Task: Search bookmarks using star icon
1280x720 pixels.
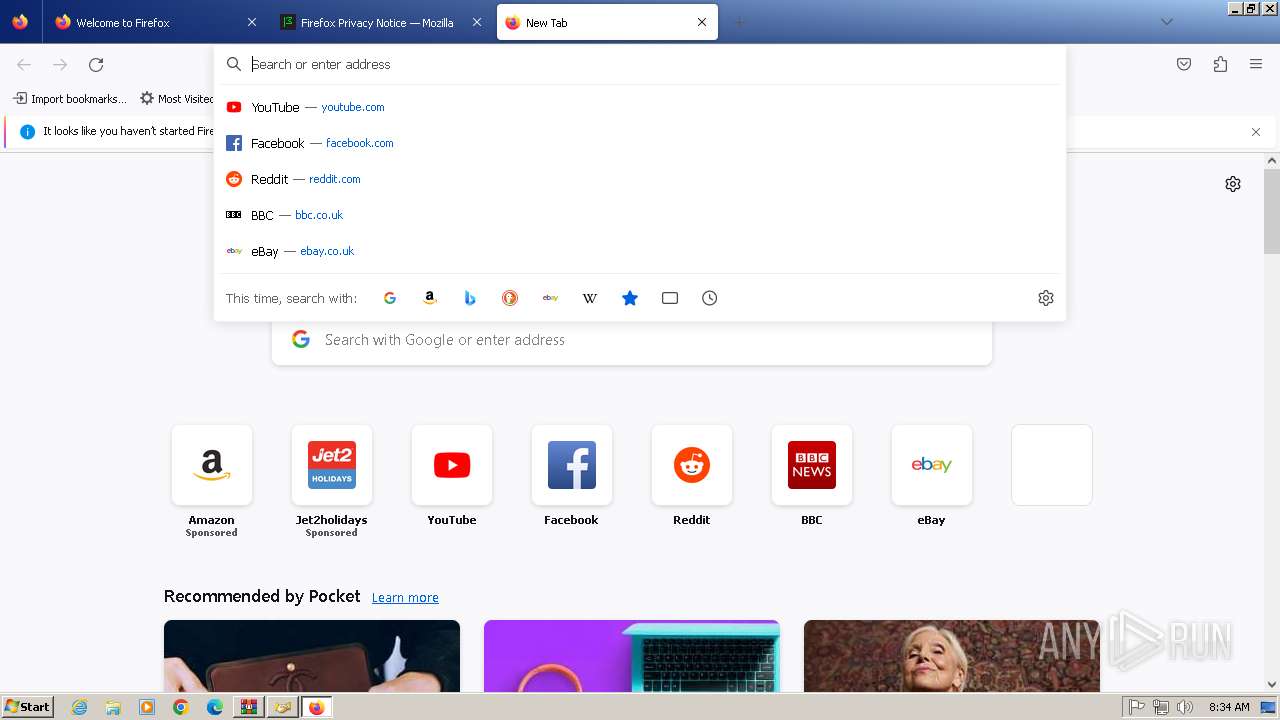Action: [x=630, y=298]
